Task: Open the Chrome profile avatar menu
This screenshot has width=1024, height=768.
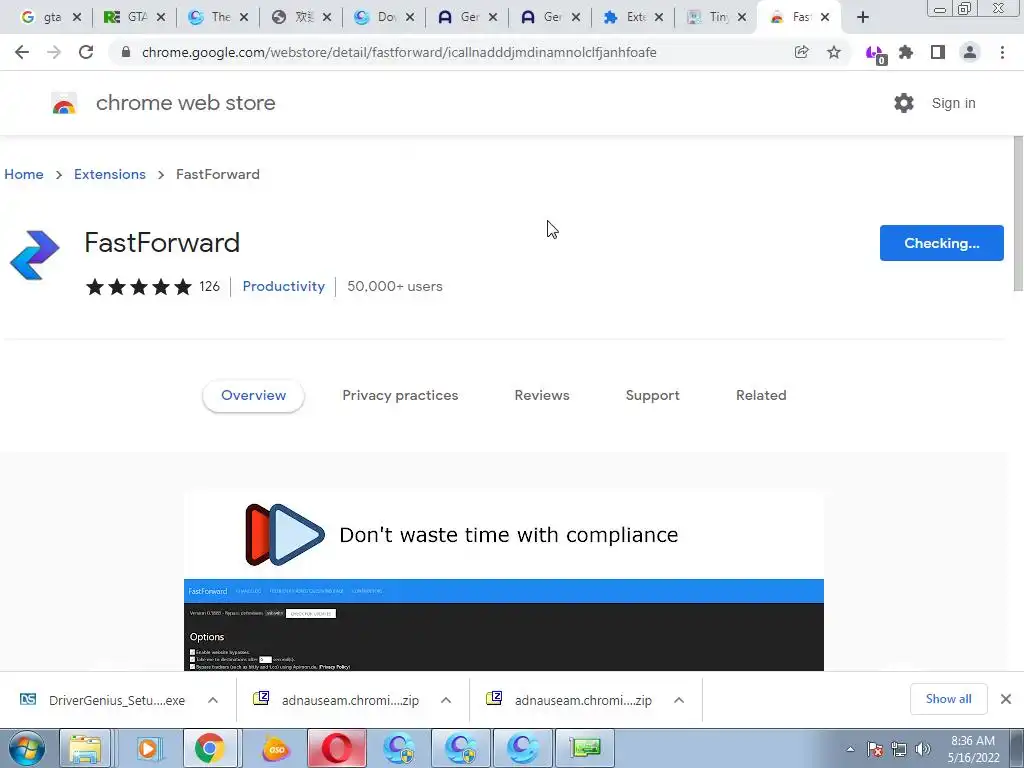Action: click(970, 52)
